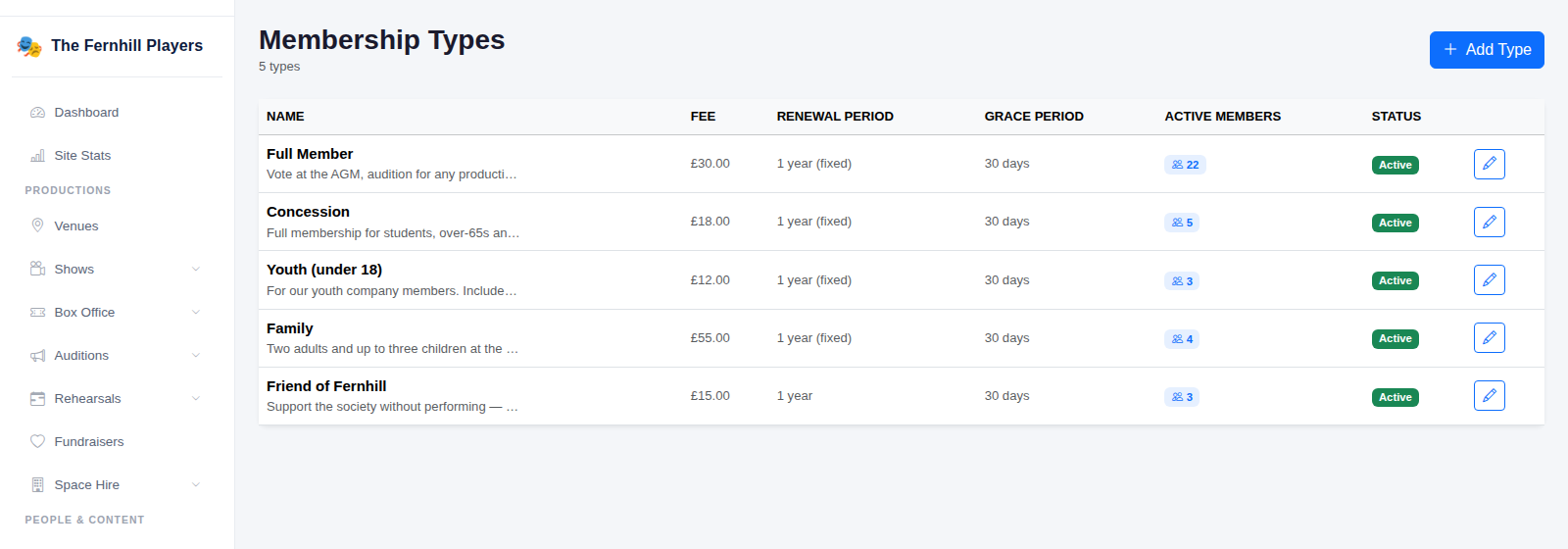1568x549 pixels.
Task: Expand the Shows menu chevron
Action: (196, 270)
